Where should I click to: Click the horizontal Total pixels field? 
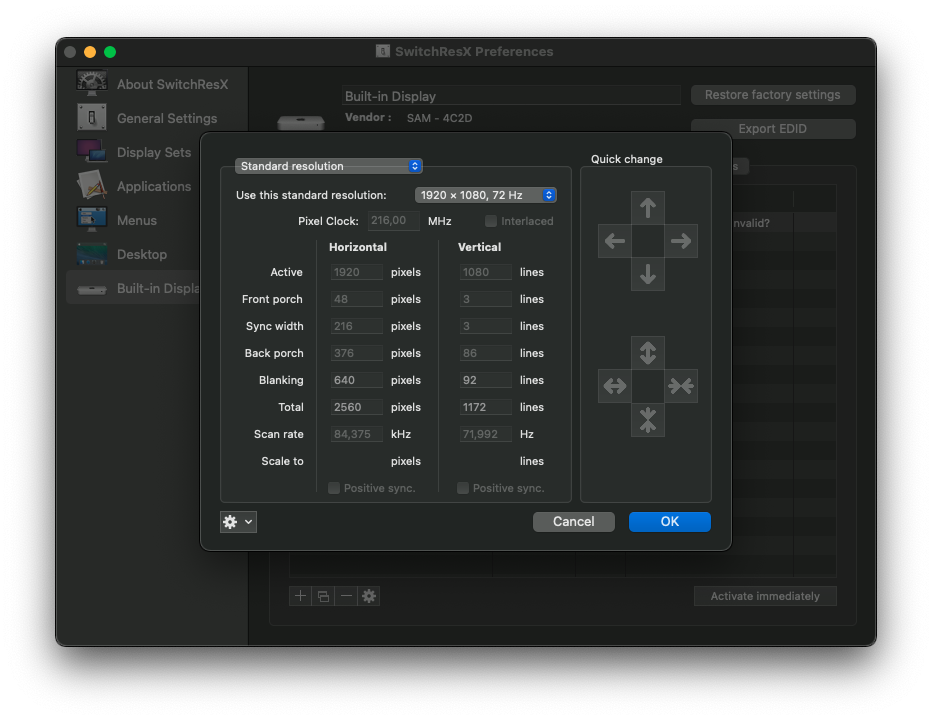click(x=357, y=407)
